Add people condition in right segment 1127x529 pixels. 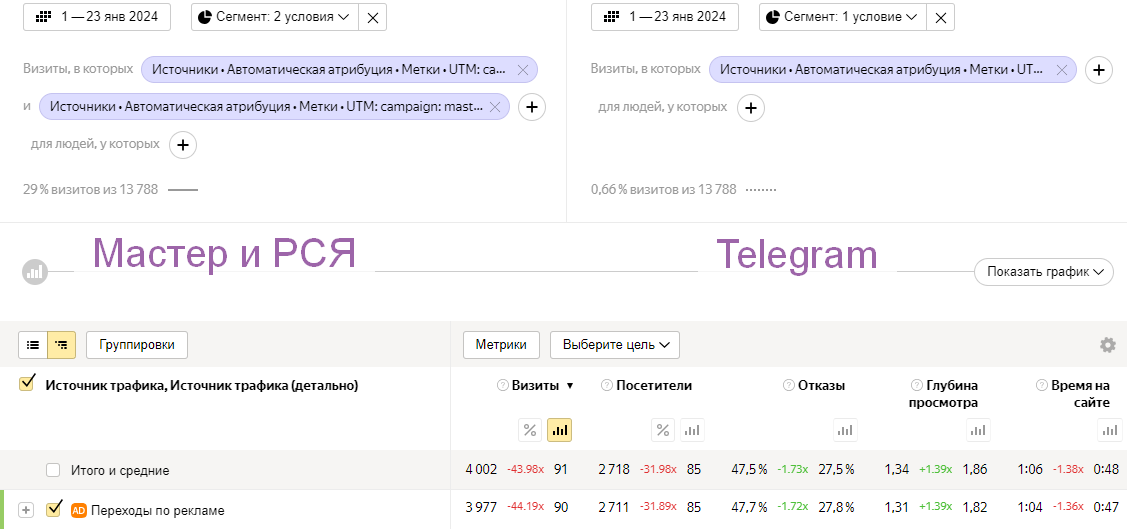(x=750, y=108)
